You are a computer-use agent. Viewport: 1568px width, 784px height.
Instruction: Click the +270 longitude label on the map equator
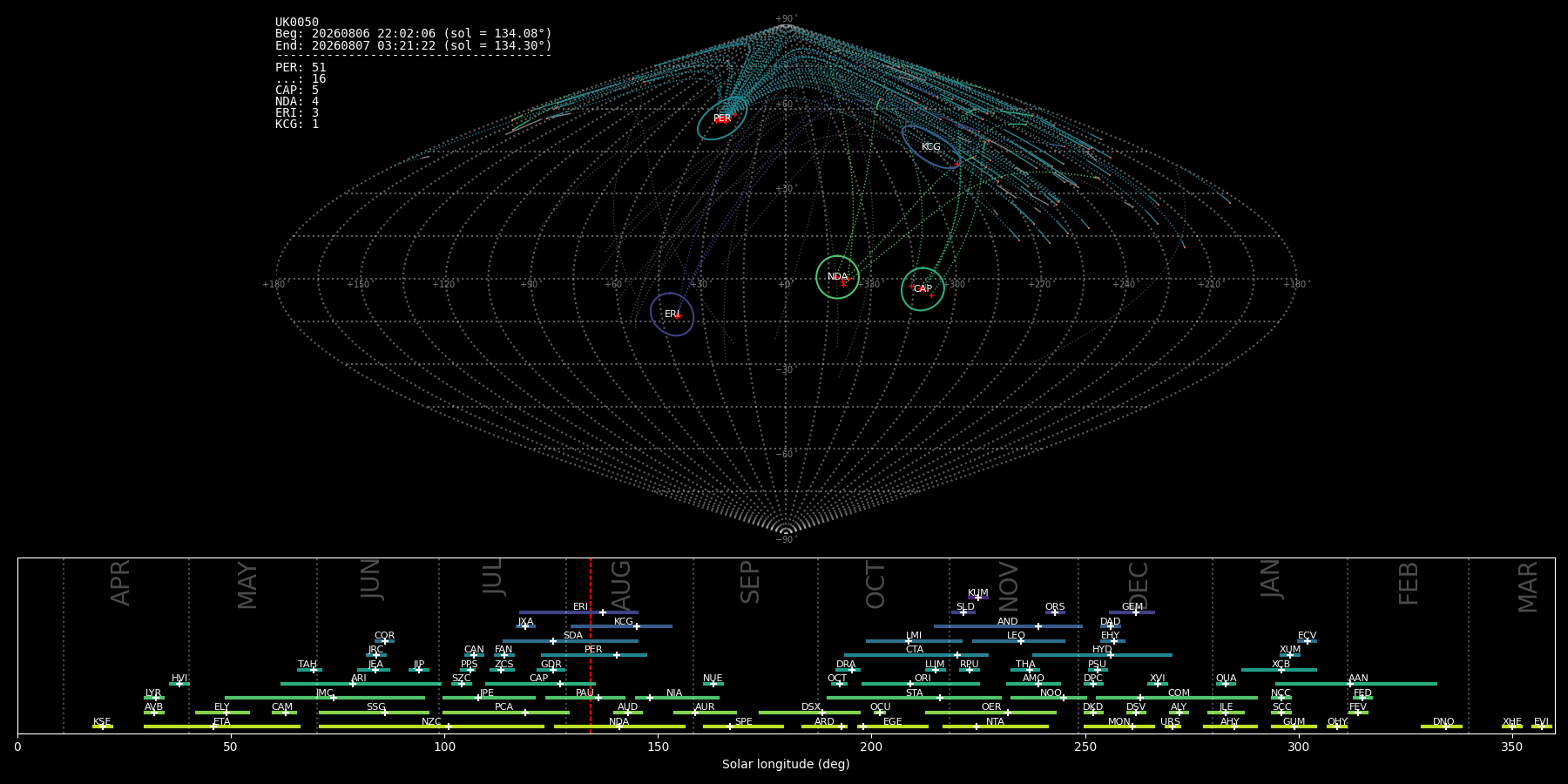[1039, 284]
